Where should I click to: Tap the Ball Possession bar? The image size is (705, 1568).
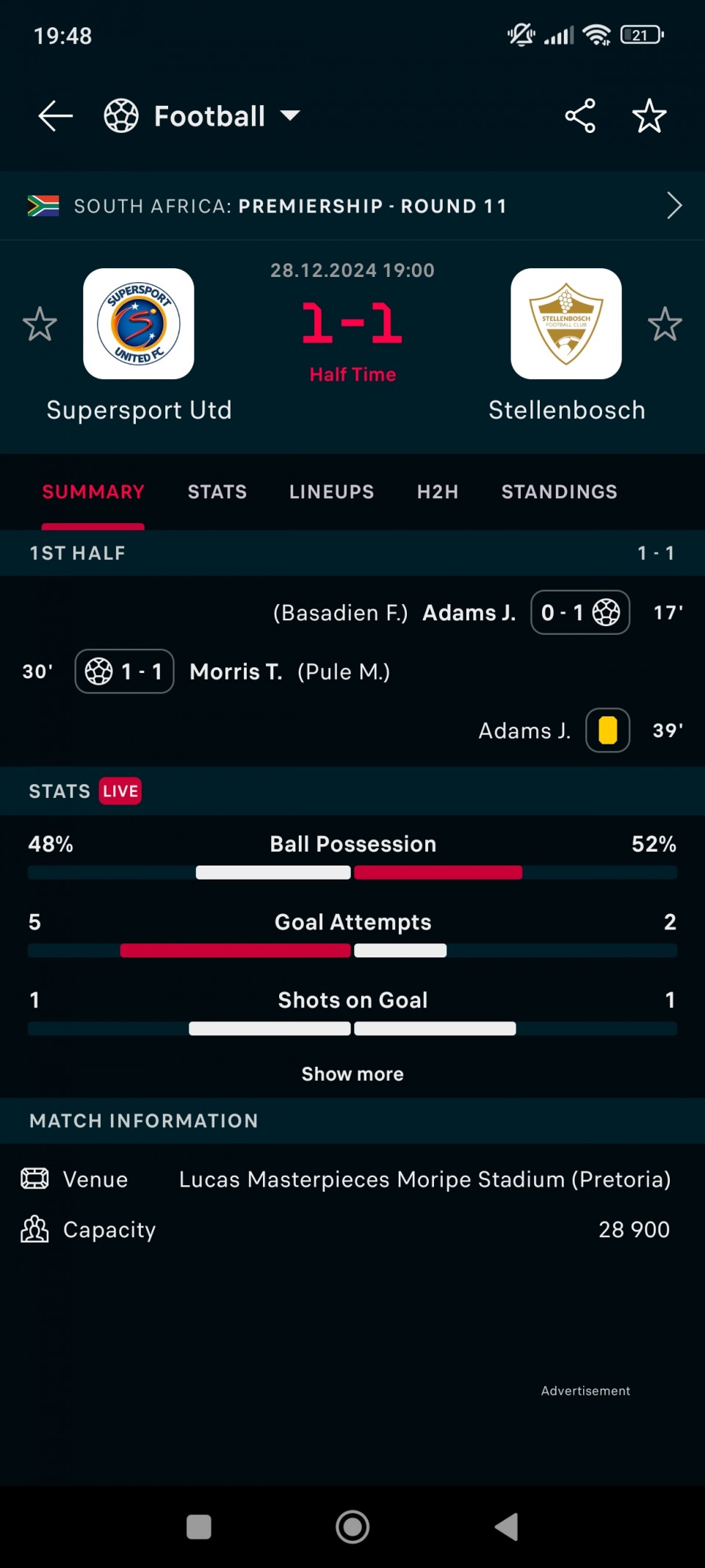352,872
